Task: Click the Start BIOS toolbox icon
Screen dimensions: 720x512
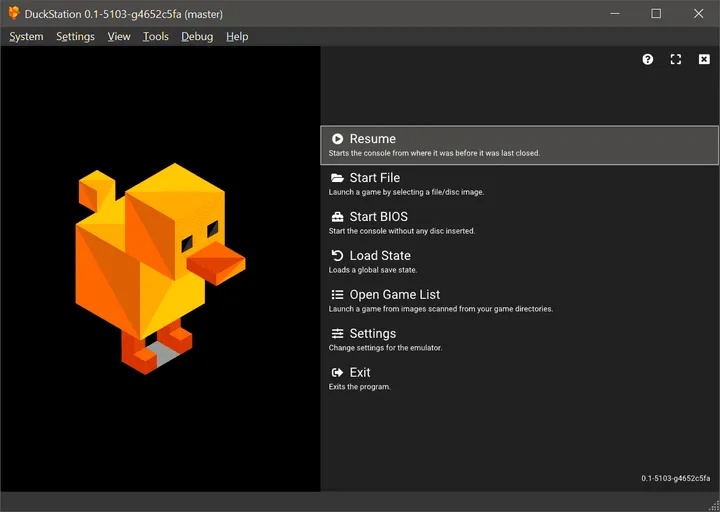Action: point(338,217)
